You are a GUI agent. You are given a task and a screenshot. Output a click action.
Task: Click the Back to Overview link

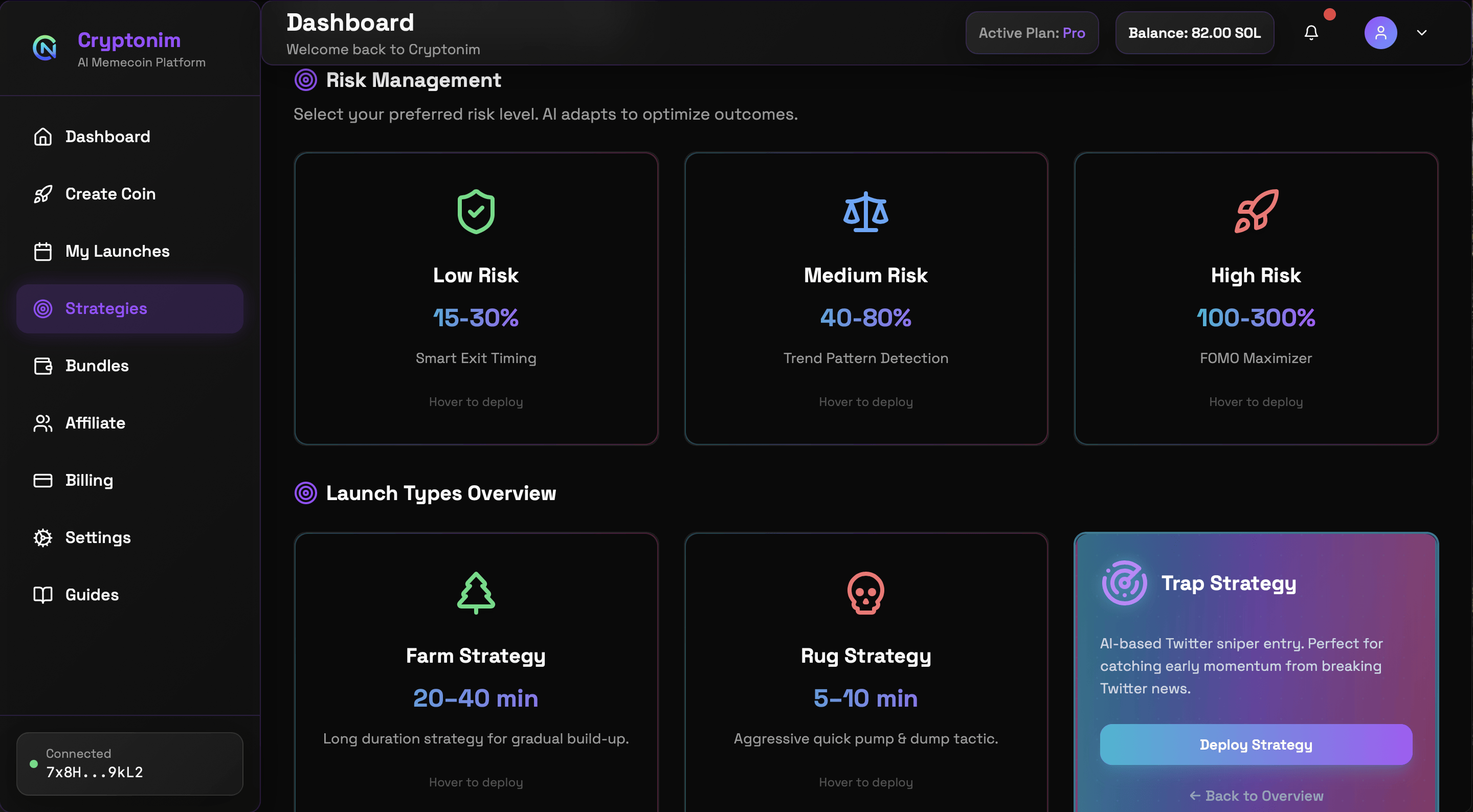click(x=1256, y=796)
